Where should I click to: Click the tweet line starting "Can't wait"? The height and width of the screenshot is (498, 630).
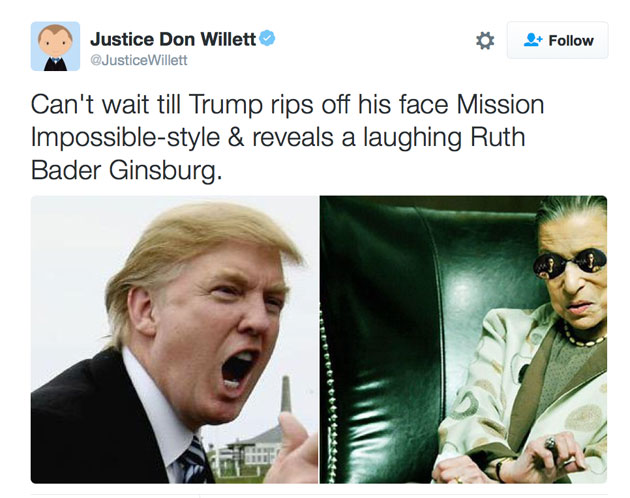tap(287, 105)
